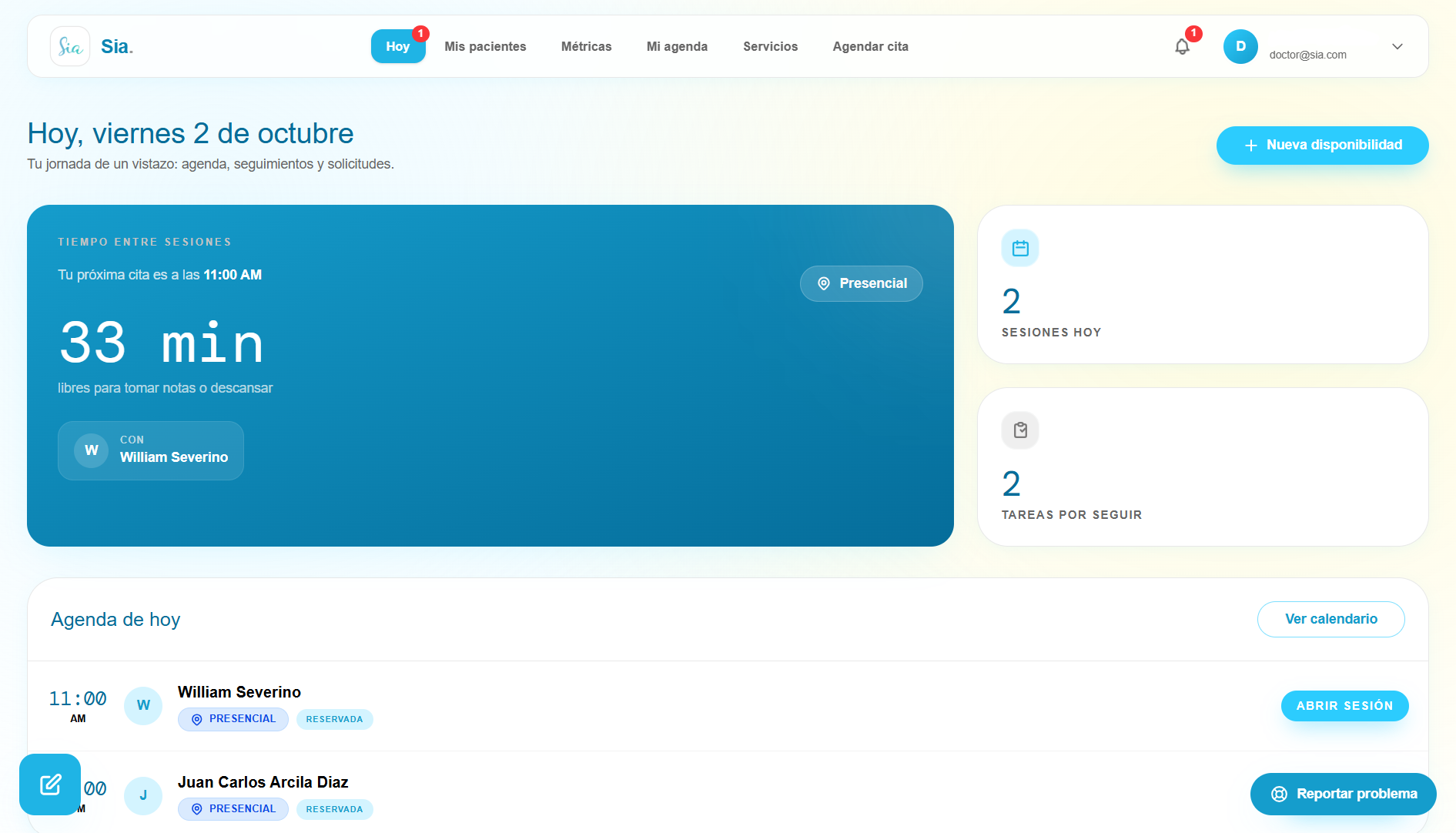The image size is (1456, 833).
Task: Click the Sia logo icon
Action: pyautogui.click(x=70, y=46)
